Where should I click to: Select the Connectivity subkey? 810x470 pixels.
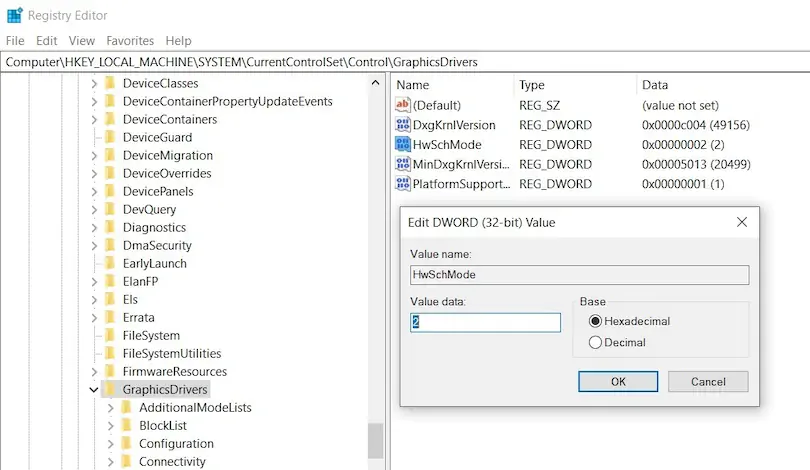click(172, 462)
